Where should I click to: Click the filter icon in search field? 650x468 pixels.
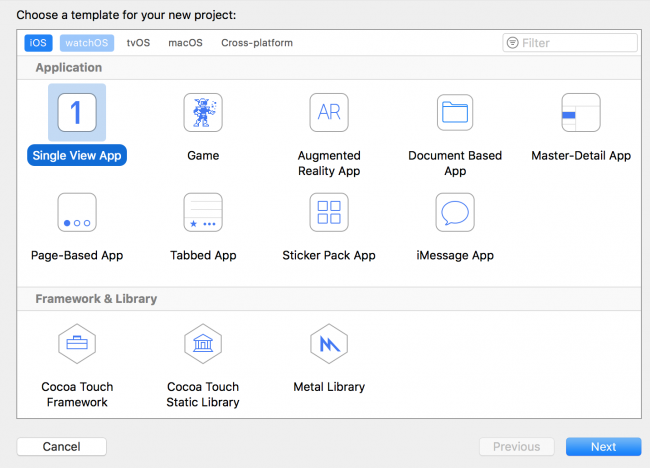(x=513, y=43)
